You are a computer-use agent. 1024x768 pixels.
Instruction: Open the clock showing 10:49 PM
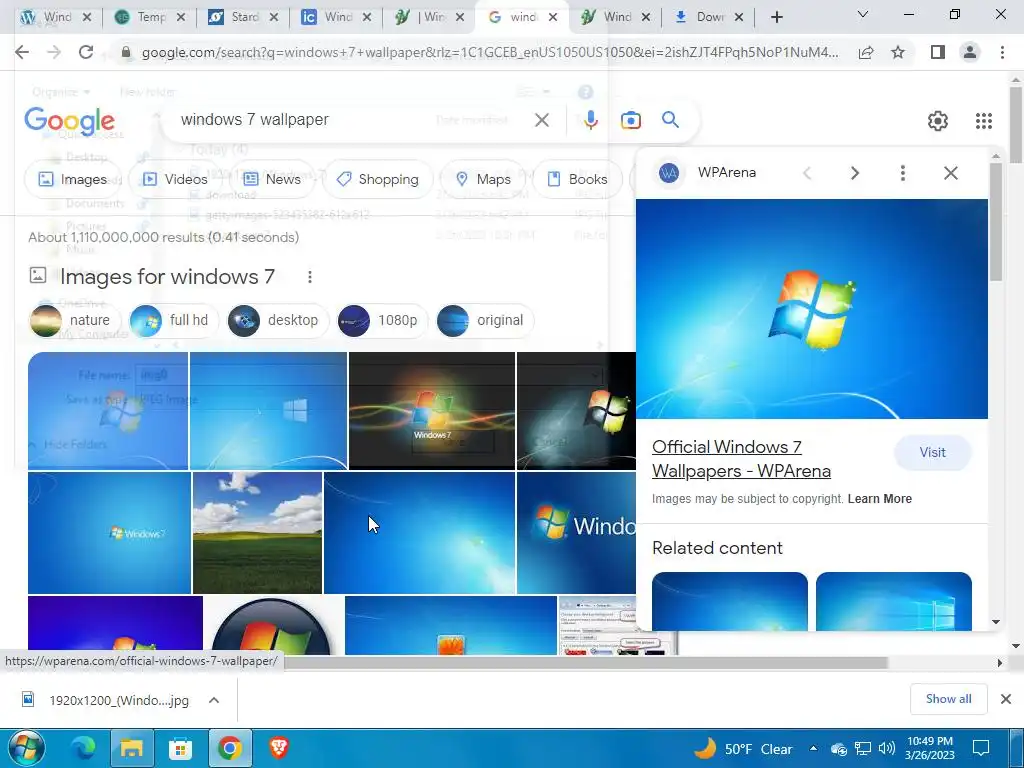(930, 748)
